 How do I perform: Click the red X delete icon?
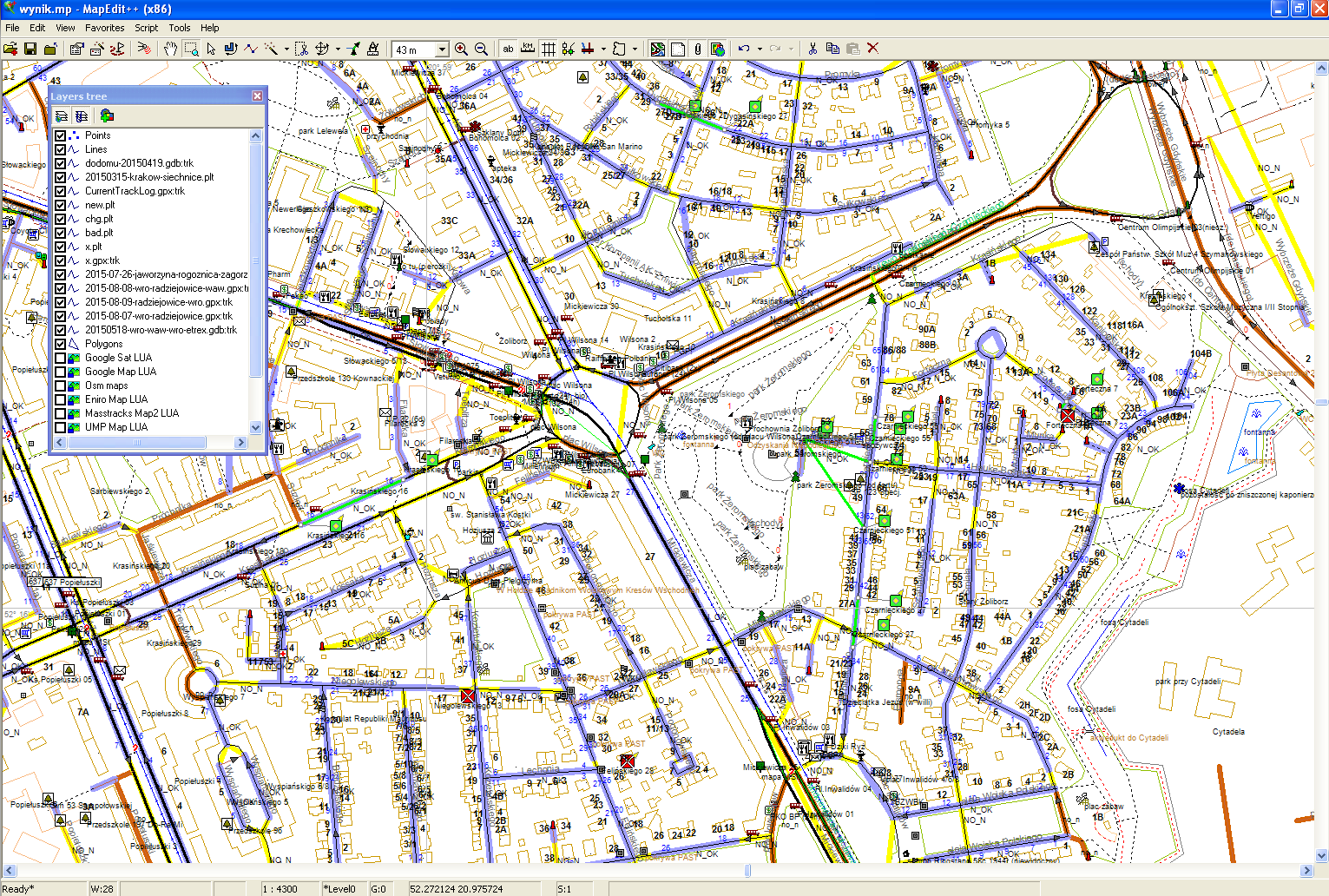pos(873,49)
